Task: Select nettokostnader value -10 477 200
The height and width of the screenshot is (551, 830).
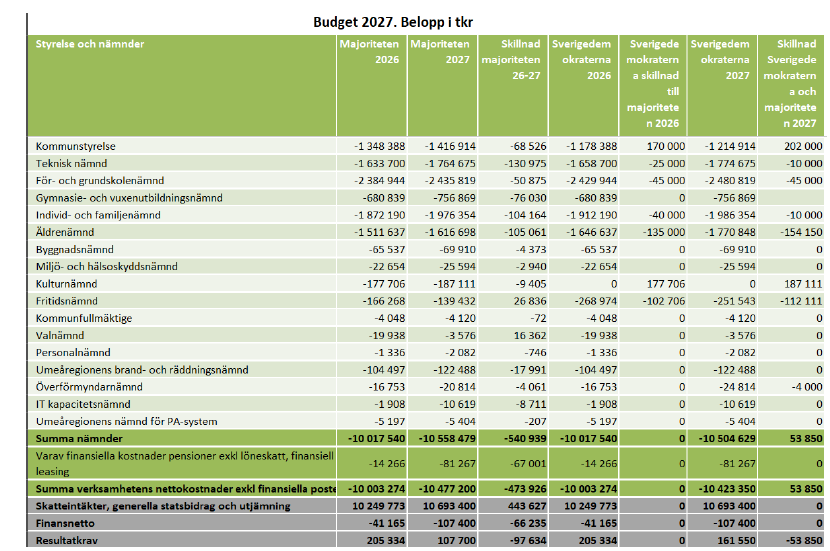Action: click(447, 489)
